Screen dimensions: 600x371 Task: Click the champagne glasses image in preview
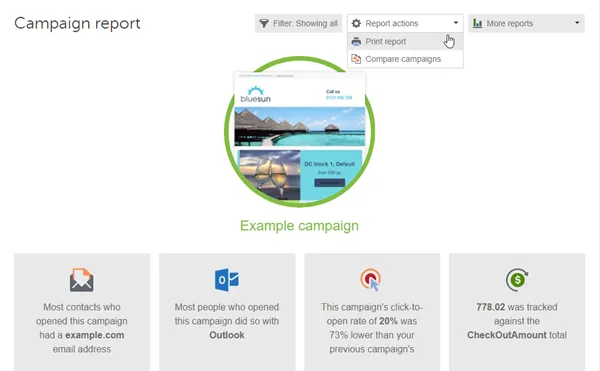click(270, 175)
